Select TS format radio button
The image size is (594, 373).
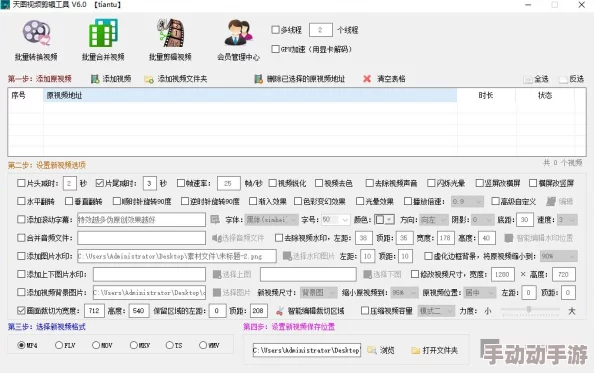(x=170, y=345)
